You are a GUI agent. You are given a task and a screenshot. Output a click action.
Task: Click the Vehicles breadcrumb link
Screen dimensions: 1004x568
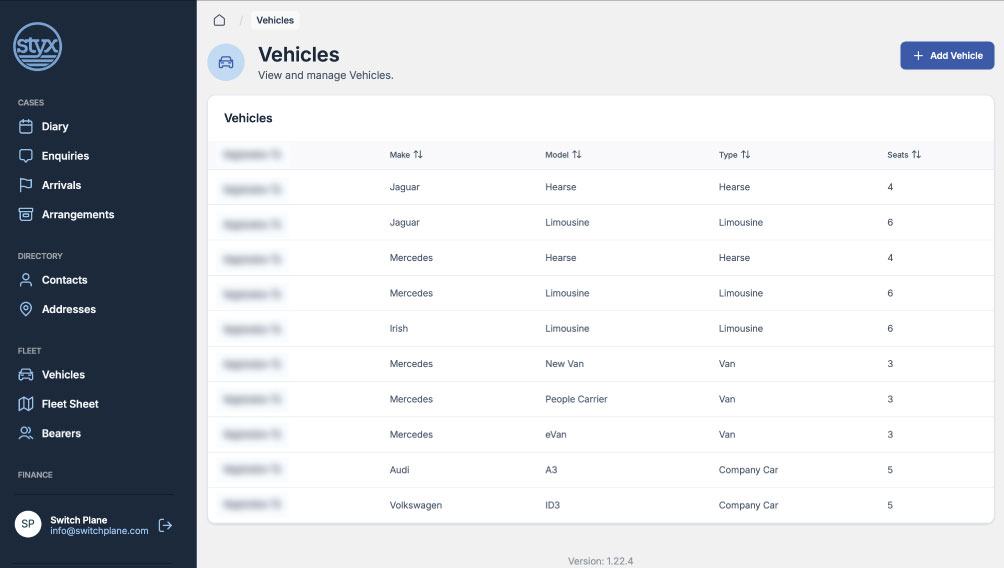pyautogui.click(x=275, y=20)
